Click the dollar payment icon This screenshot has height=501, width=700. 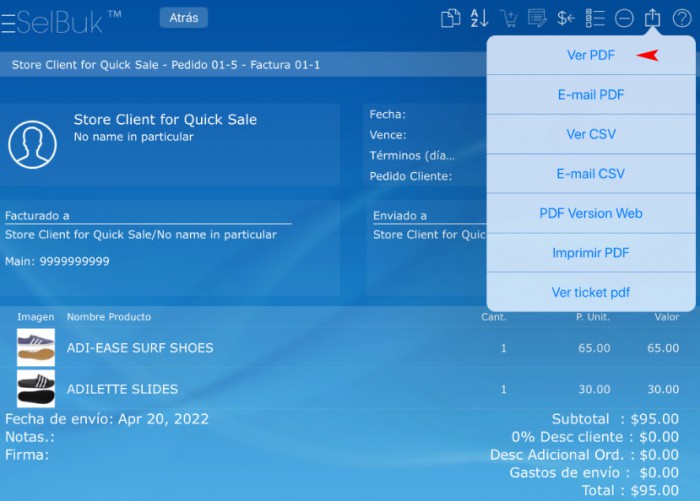(566, 18)
